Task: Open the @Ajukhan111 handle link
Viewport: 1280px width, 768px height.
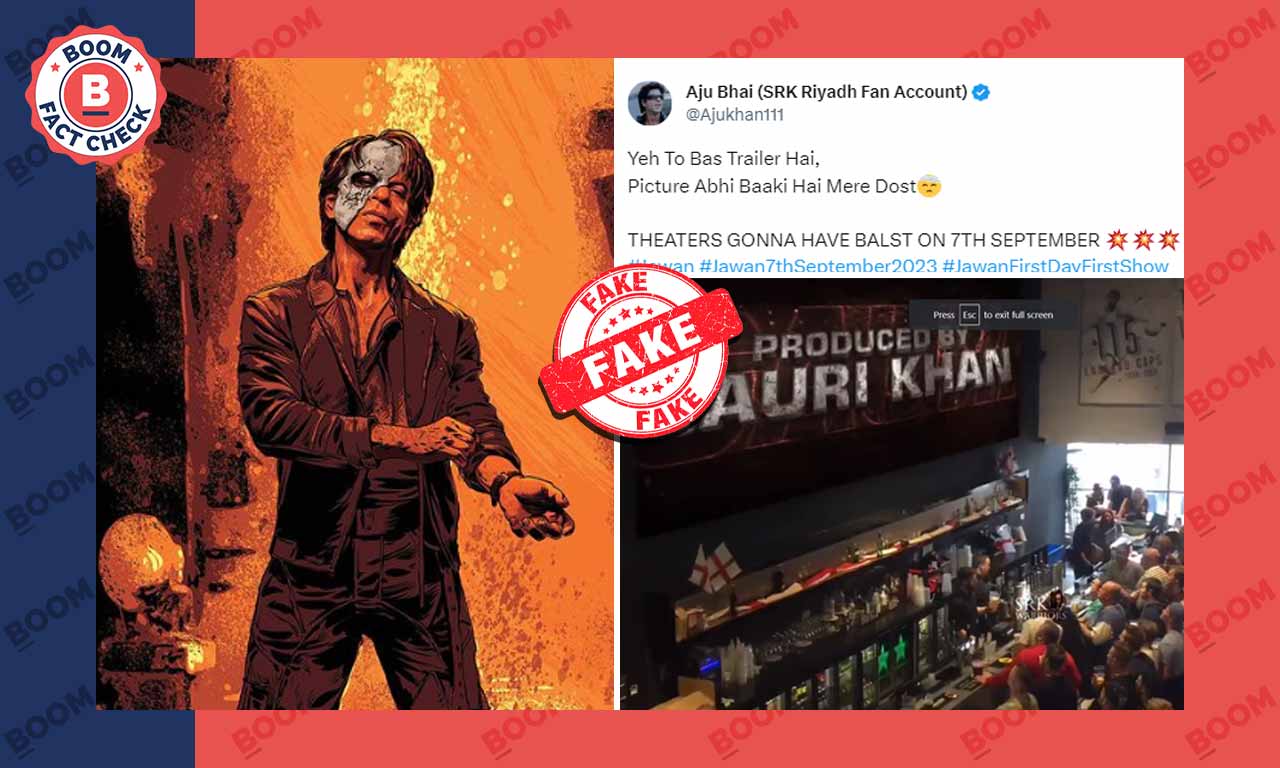Action: coord(735,115)
